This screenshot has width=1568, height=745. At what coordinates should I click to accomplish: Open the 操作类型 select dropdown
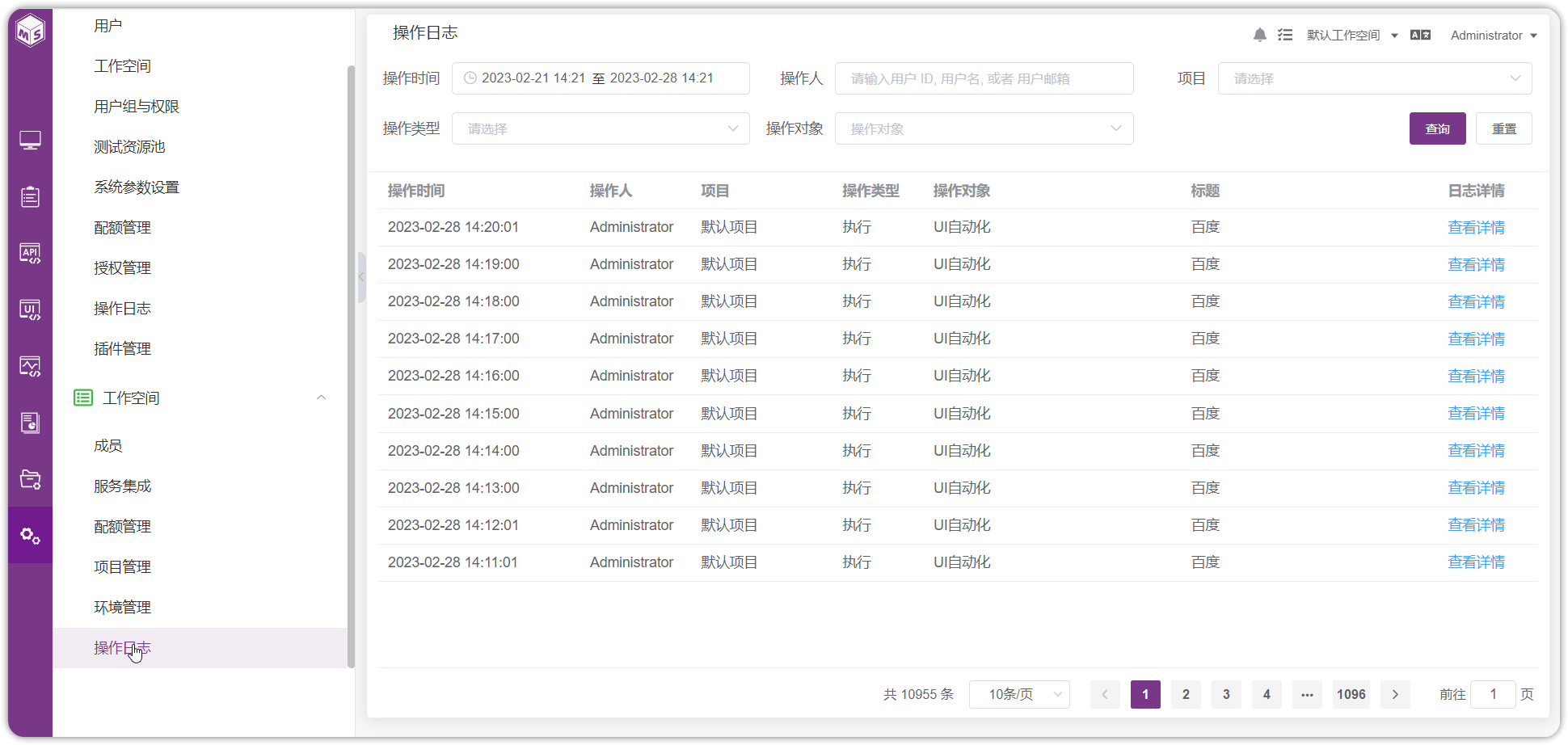point(601,128)
